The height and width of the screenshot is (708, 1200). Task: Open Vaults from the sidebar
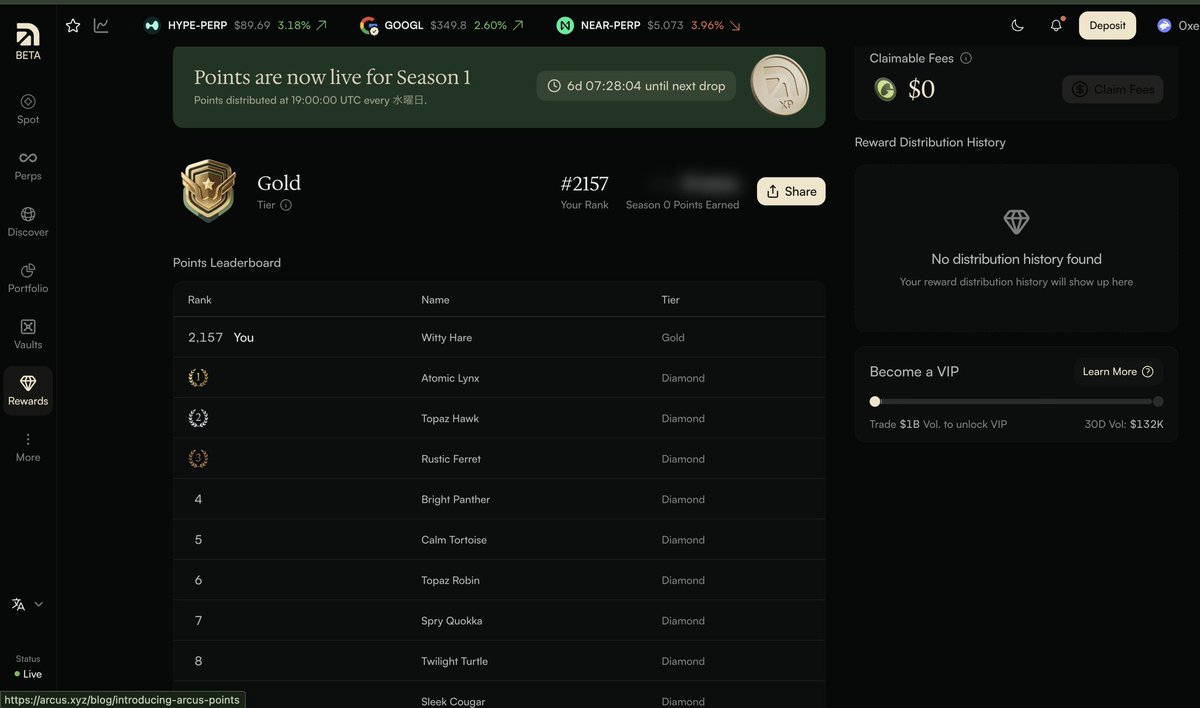click(28, 334)
